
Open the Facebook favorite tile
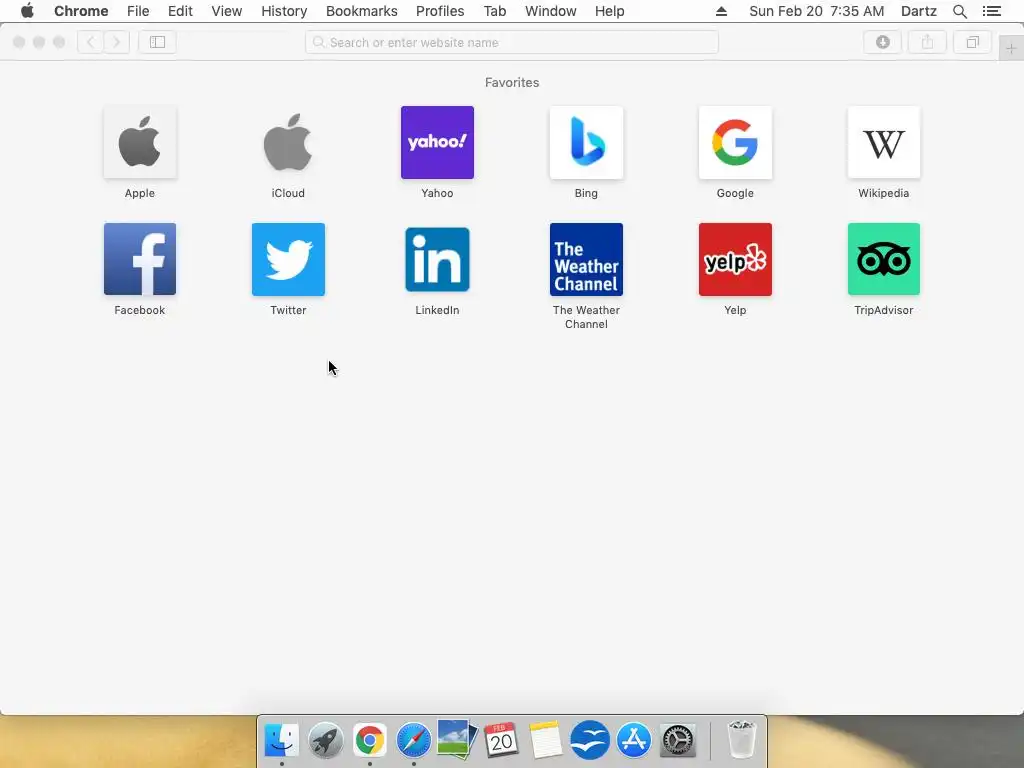coord(140,259)
